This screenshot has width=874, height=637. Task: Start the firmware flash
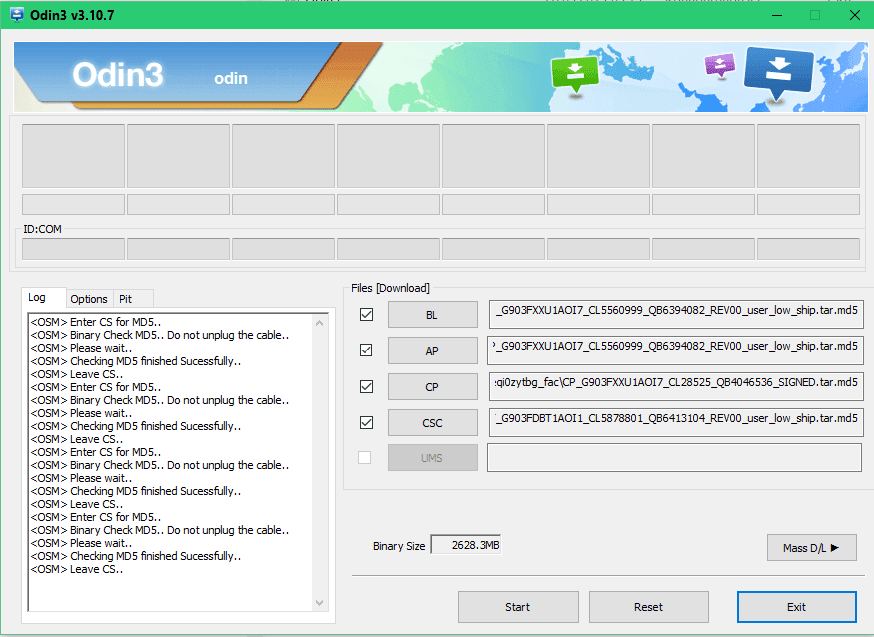pos(518,607)
